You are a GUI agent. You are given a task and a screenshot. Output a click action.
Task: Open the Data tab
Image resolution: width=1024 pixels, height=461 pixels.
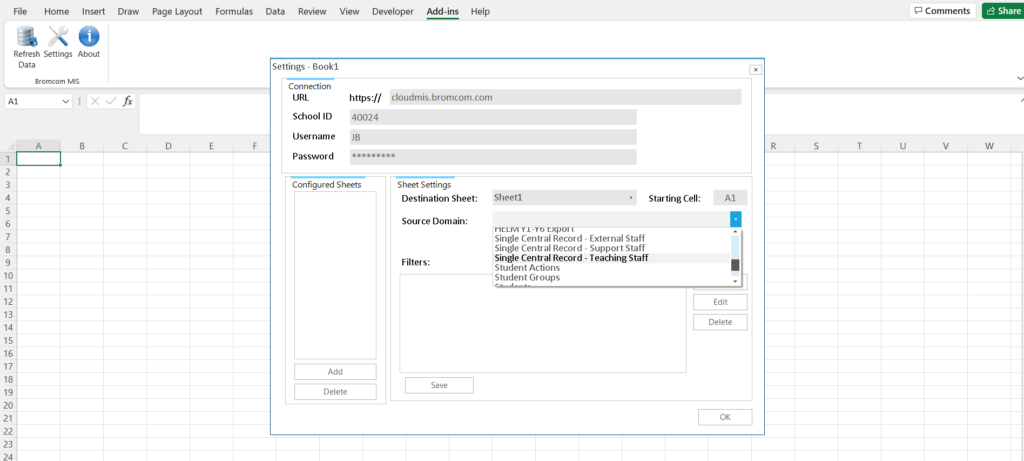[x=275, y=11]
